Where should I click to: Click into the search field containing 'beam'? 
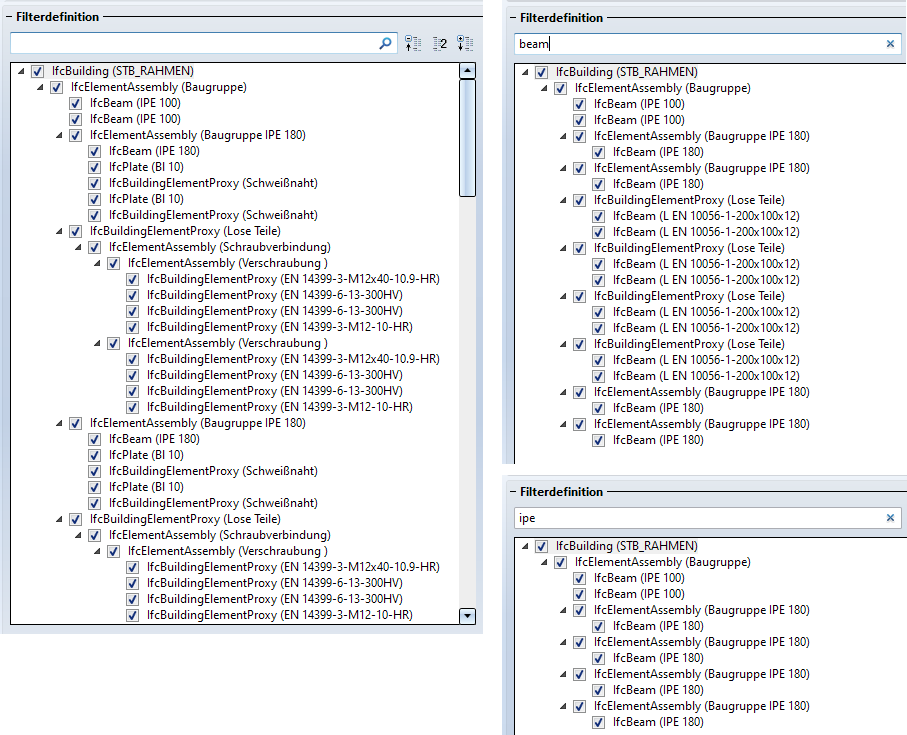(700, 44)
